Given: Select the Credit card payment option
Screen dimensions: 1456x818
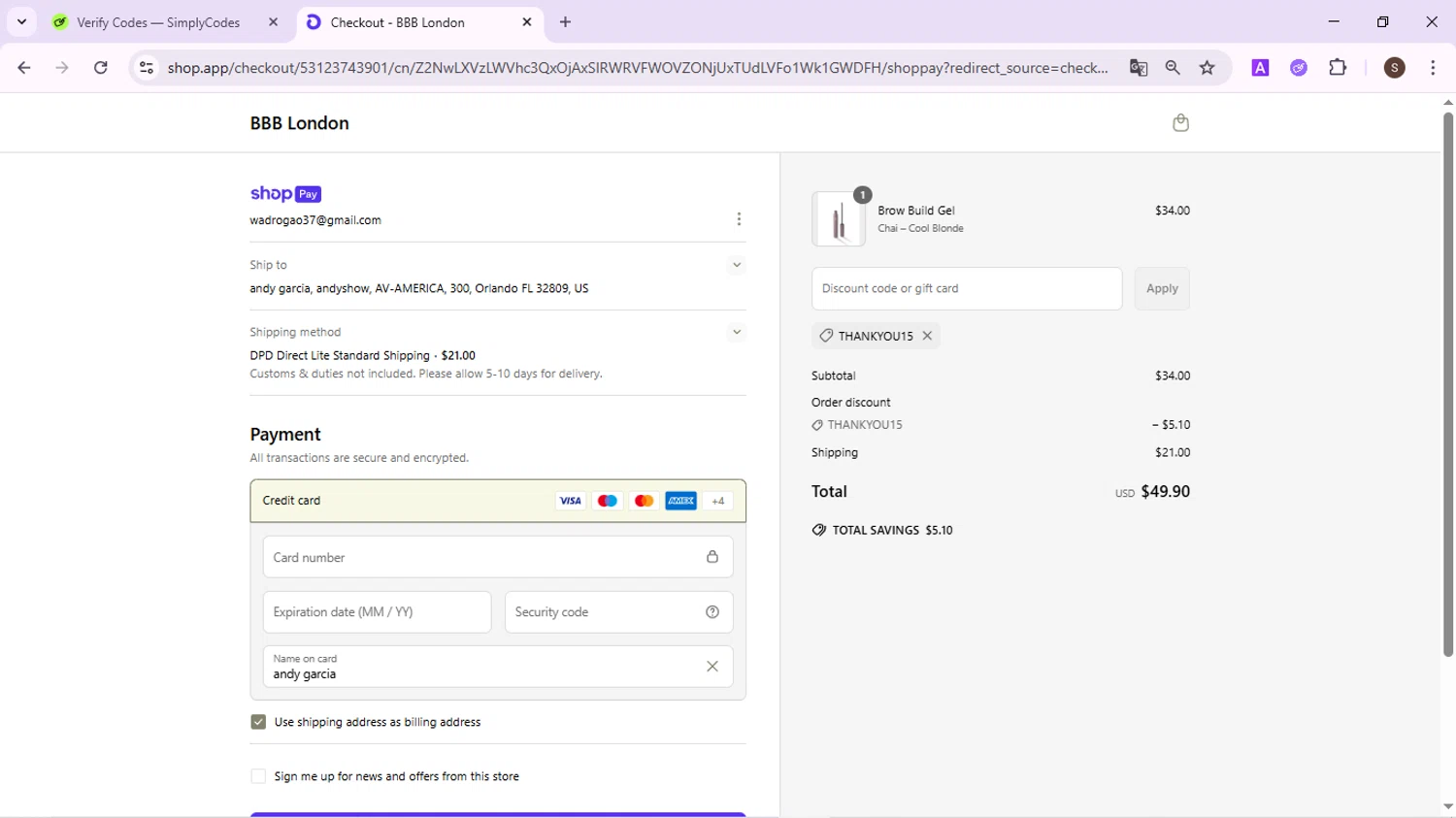Looking at the screenshot, I should (498, 501).
